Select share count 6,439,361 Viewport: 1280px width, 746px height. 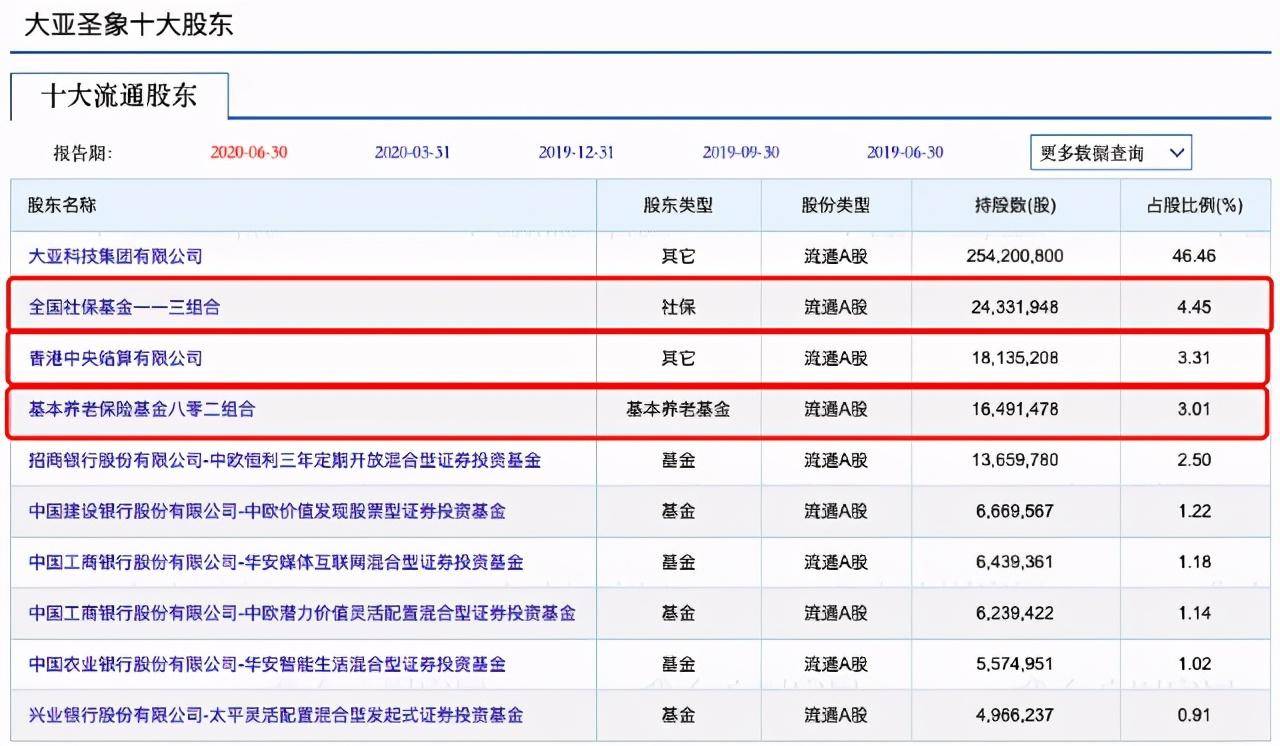coord(1015,562)
